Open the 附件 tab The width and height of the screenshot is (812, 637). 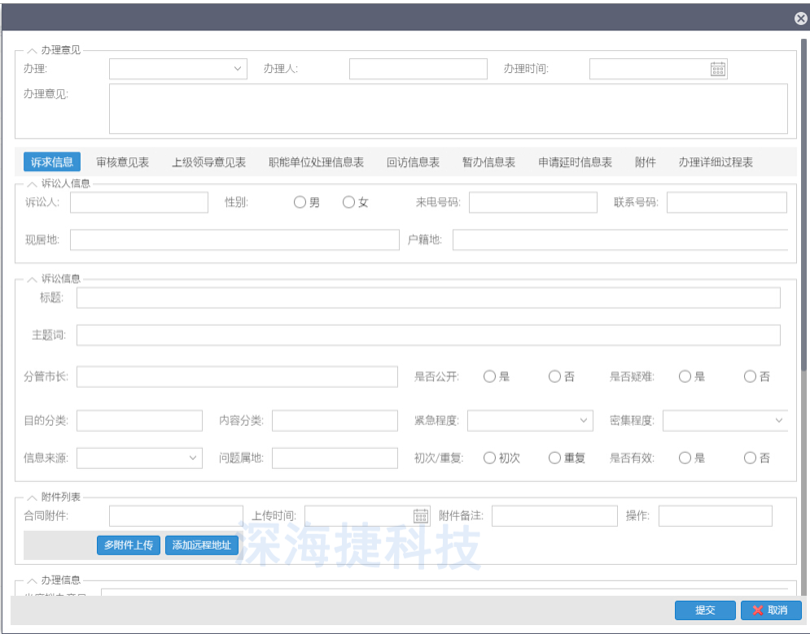pos(646,161)
